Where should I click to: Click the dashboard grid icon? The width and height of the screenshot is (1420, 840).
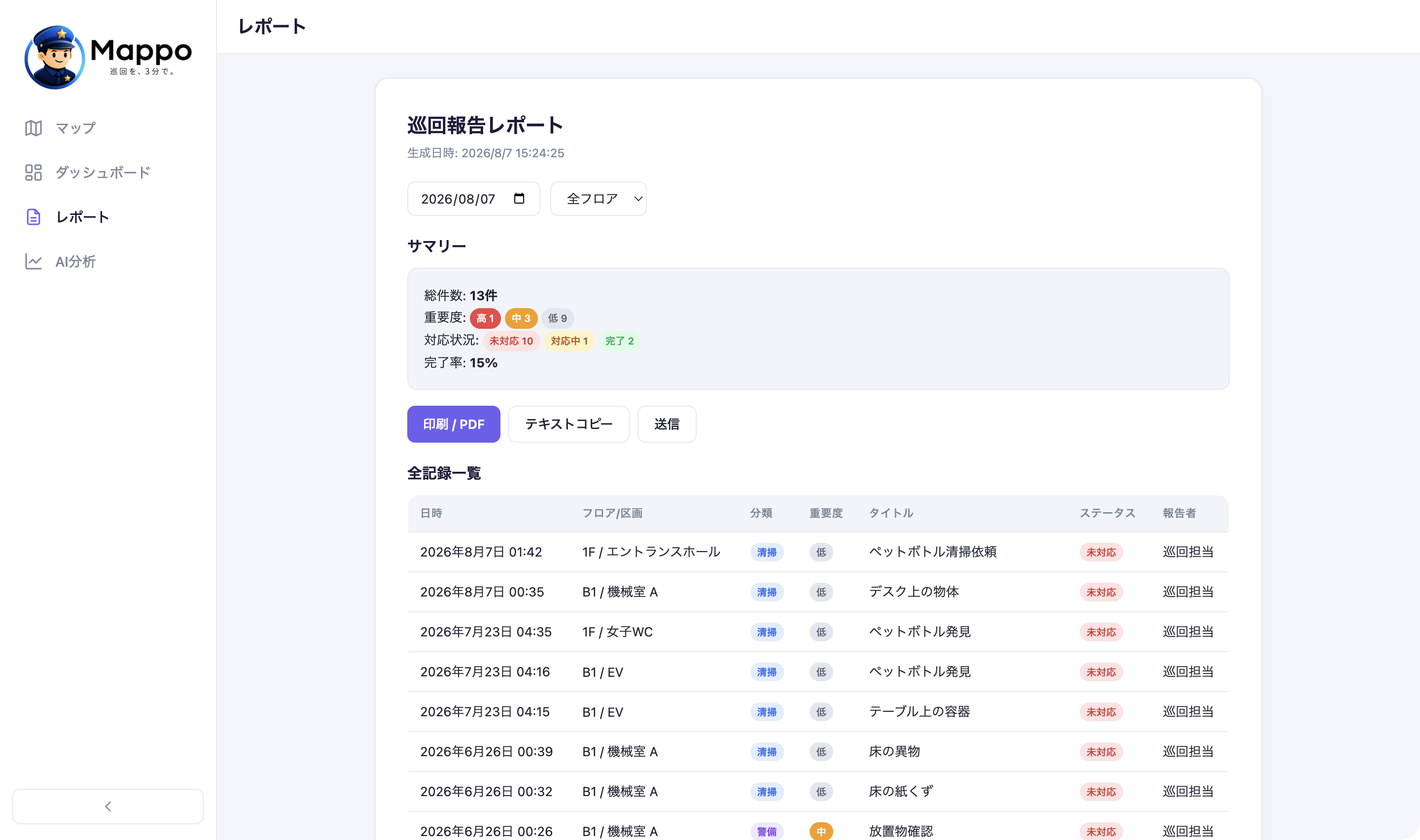click(34, 173)
